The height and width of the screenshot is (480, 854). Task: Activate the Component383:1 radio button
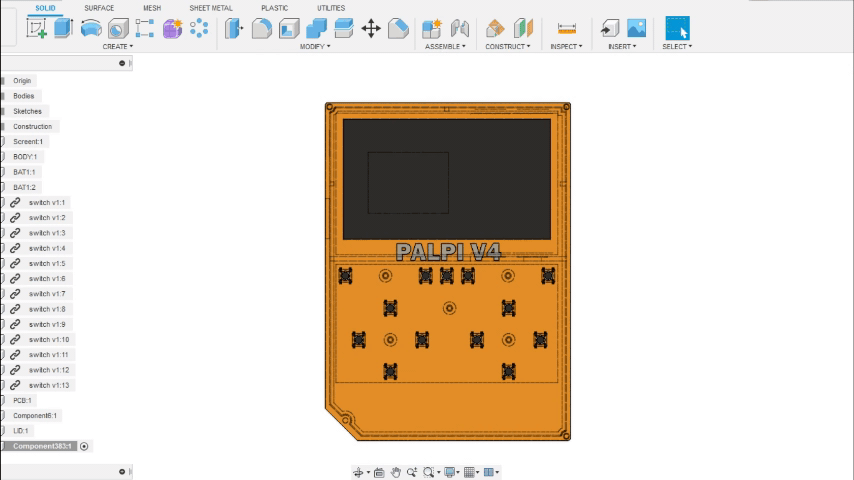point(84,446)
